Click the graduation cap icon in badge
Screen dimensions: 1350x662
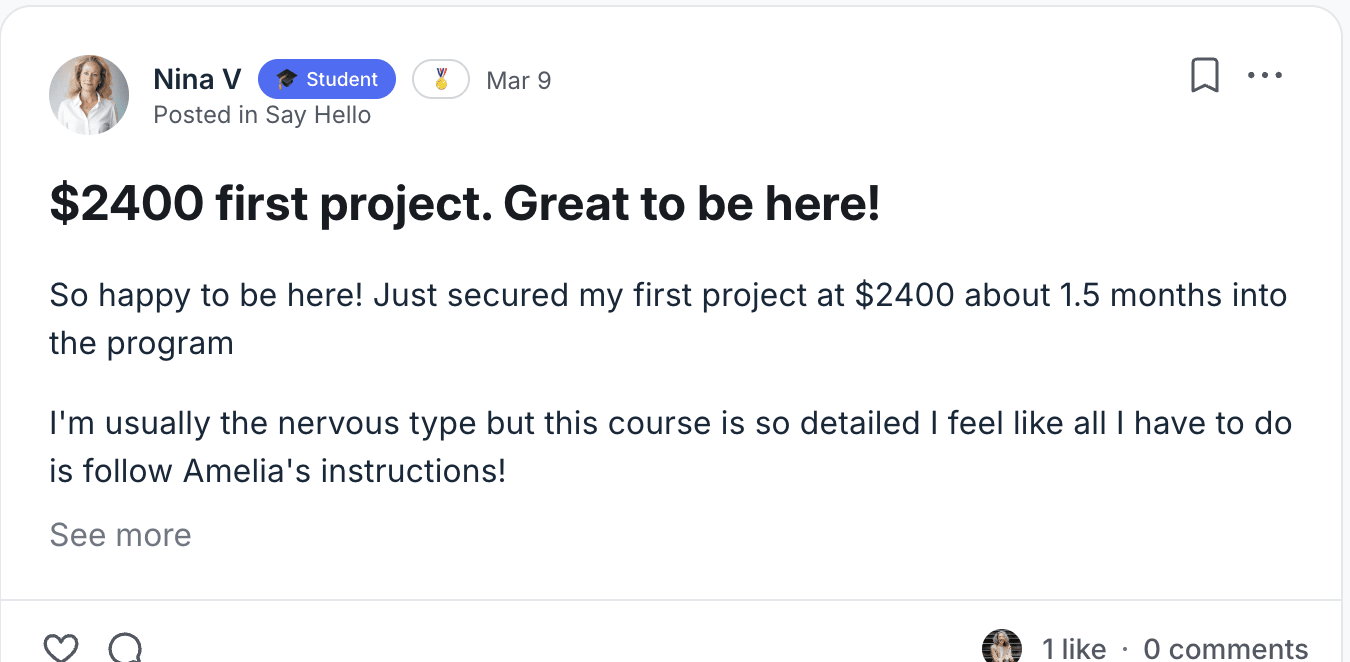click(x=287, y=80)
